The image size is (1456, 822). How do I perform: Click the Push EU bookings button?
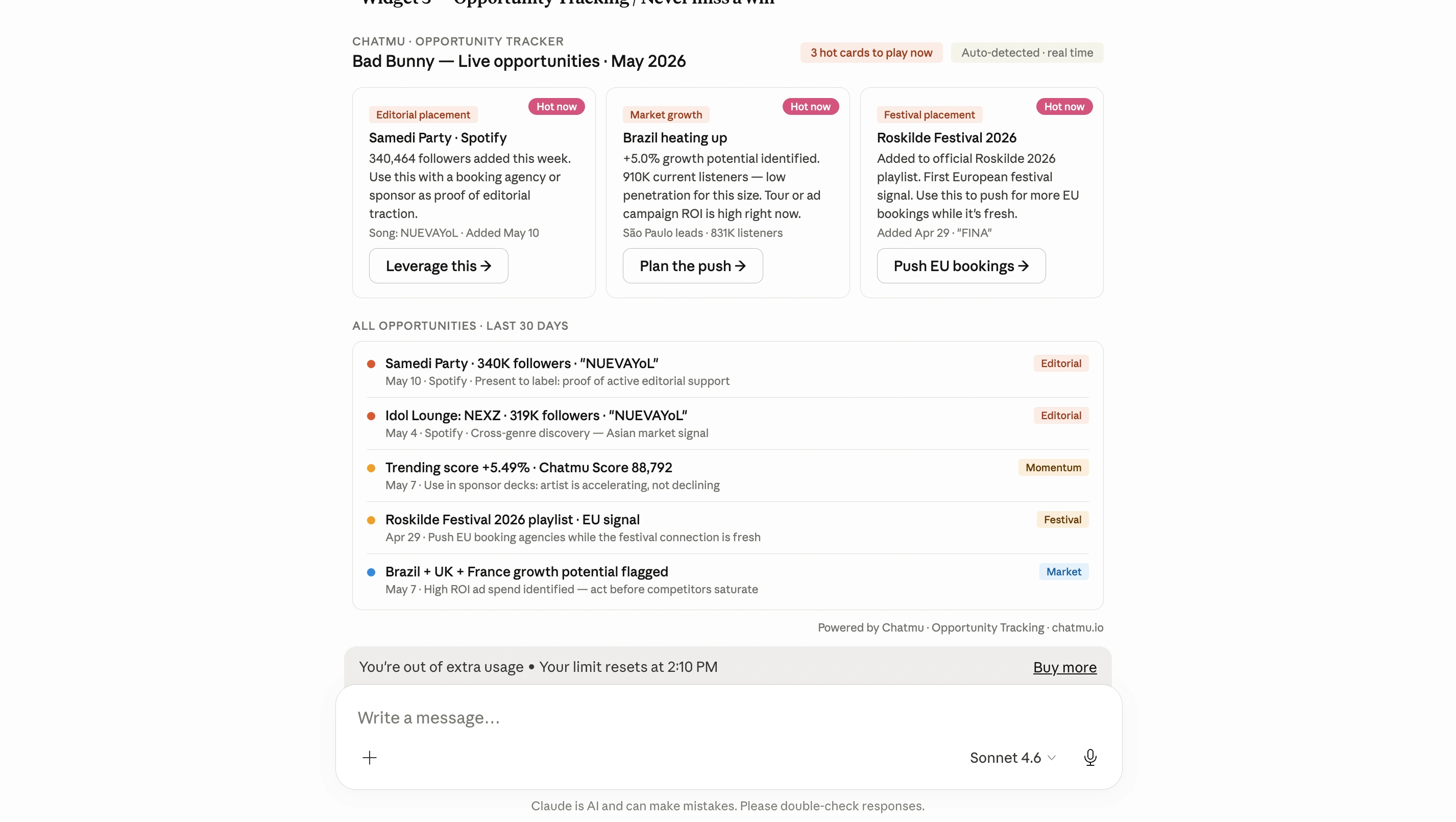(961, 265)
